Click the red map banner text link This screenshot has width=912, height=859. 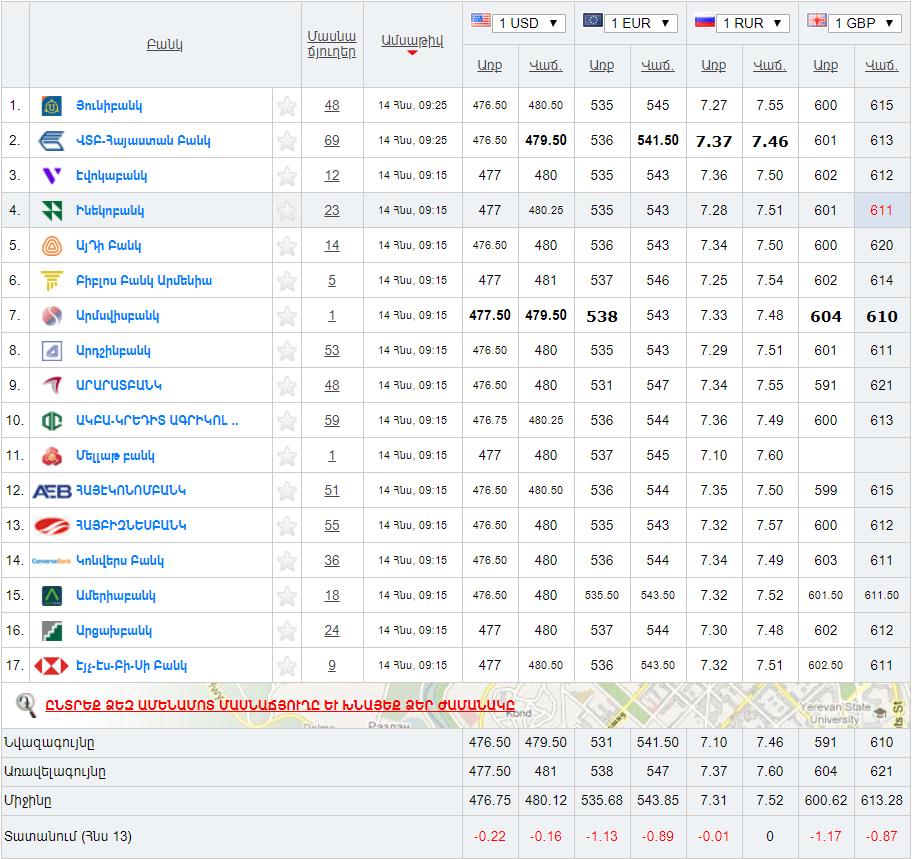(x=279, y=705)
